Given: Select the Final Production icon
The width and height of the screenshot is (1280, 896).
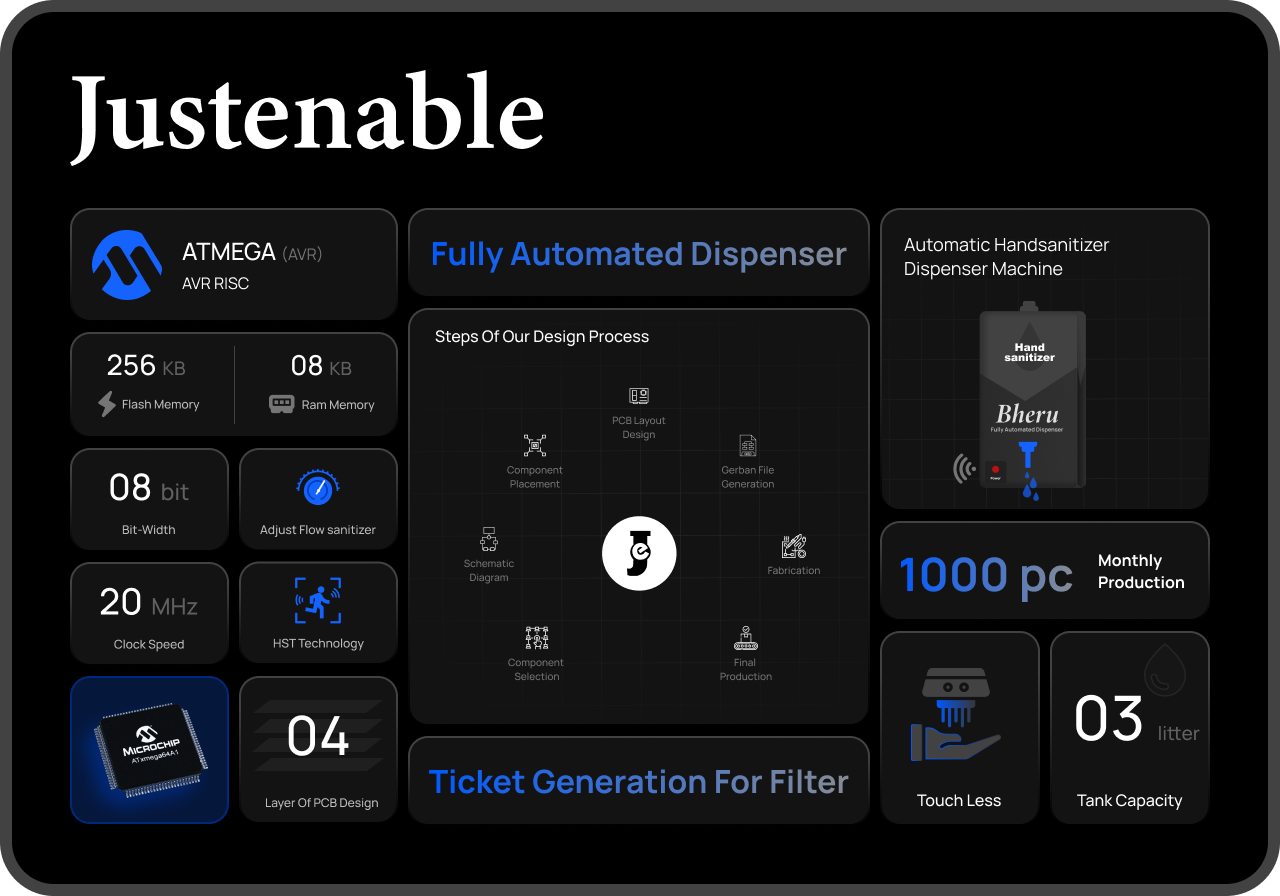Looking at the screenshot, I should (x=746, y=638).
